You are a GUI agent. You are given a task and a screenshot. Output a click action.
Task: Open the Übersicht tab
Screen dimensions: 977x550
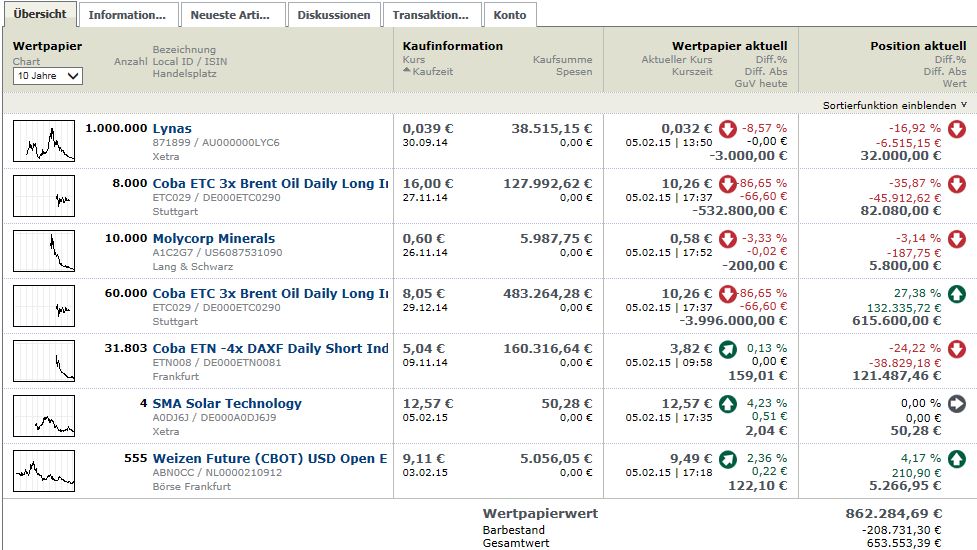pyautogui.click(x=40, y=14)
